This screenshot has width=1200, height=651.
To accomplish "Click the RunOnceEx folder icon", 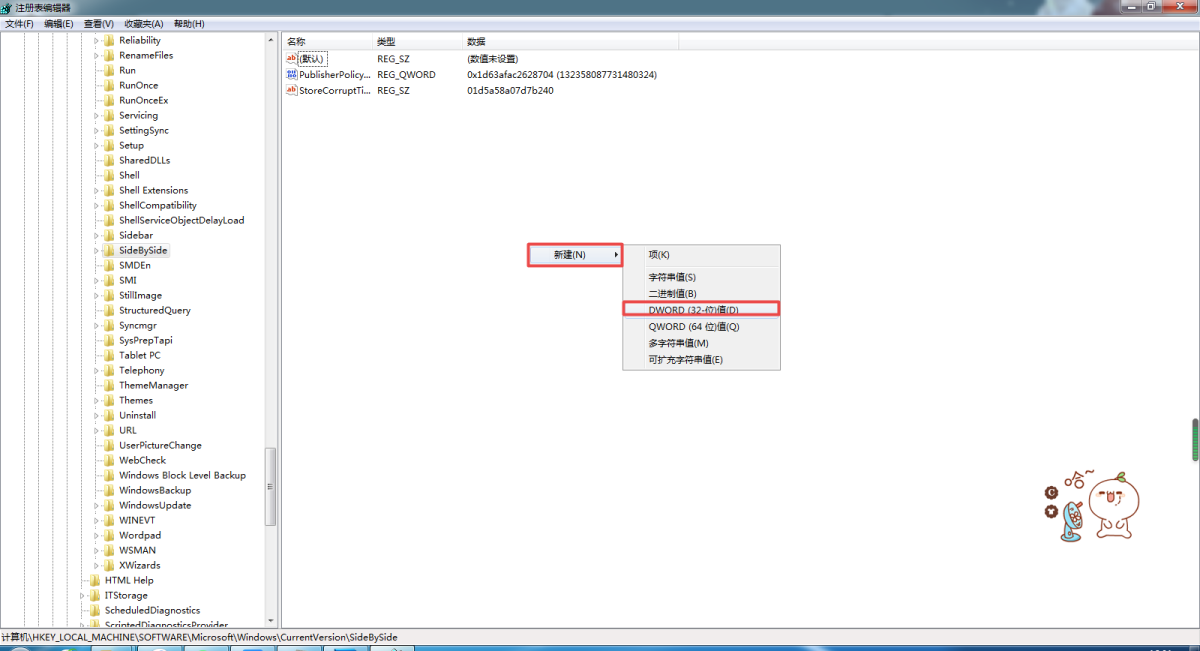I will click(110, 101).
